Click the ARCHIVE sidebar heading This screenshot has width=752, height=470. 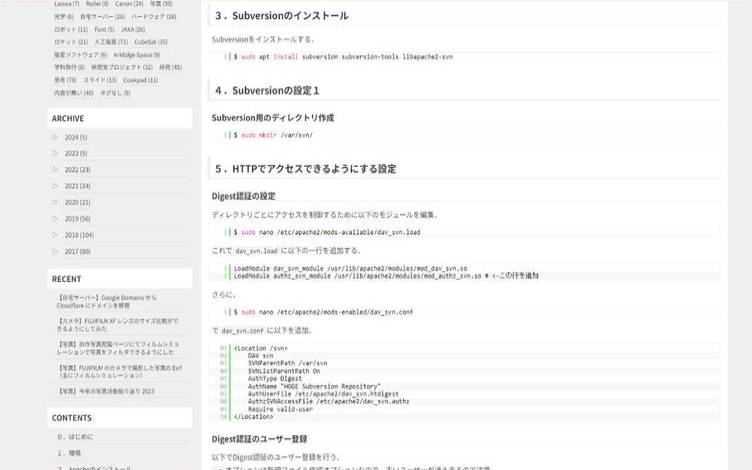(68, 118)
